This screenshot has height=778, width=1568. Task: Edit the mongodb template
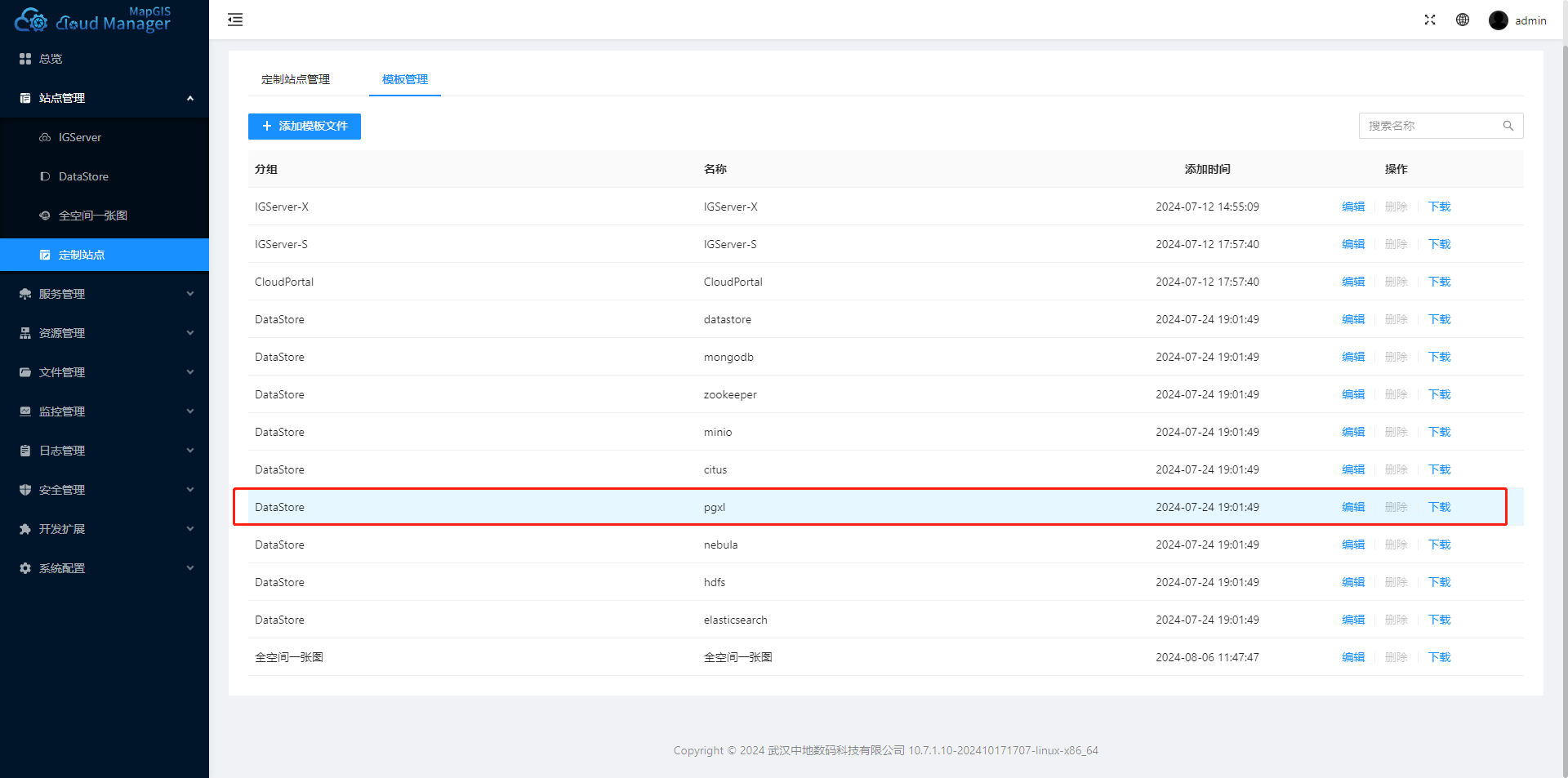pyautogui.click(x=1353, y=357)
